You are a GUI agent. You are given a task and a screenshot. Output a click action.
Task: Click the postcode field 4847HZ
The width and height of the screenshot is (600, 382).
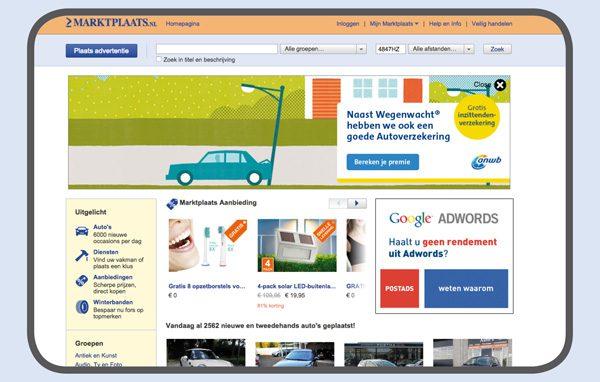tap(390, 49)
